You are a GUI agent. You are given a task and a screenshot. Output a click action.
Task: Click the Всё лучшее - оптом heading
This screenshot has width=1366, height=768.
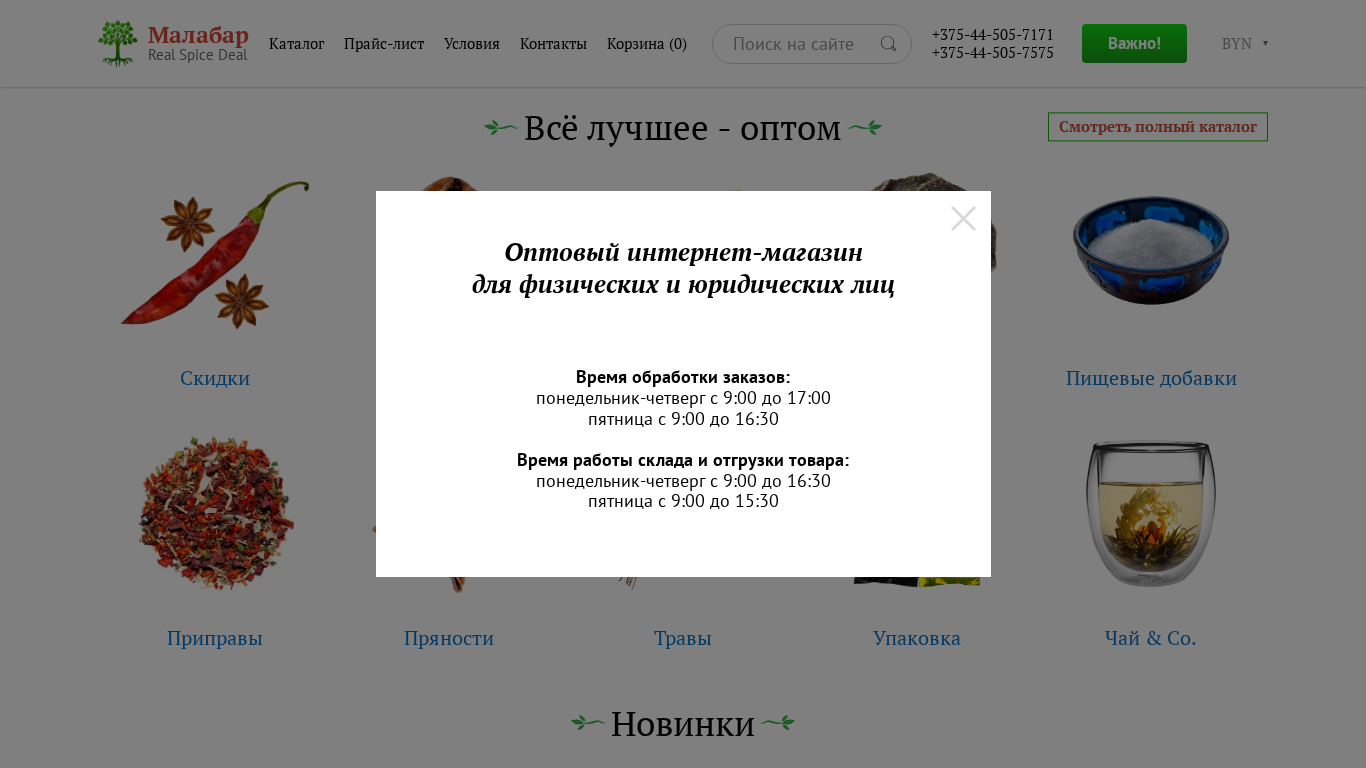click(x=683, y=128)
